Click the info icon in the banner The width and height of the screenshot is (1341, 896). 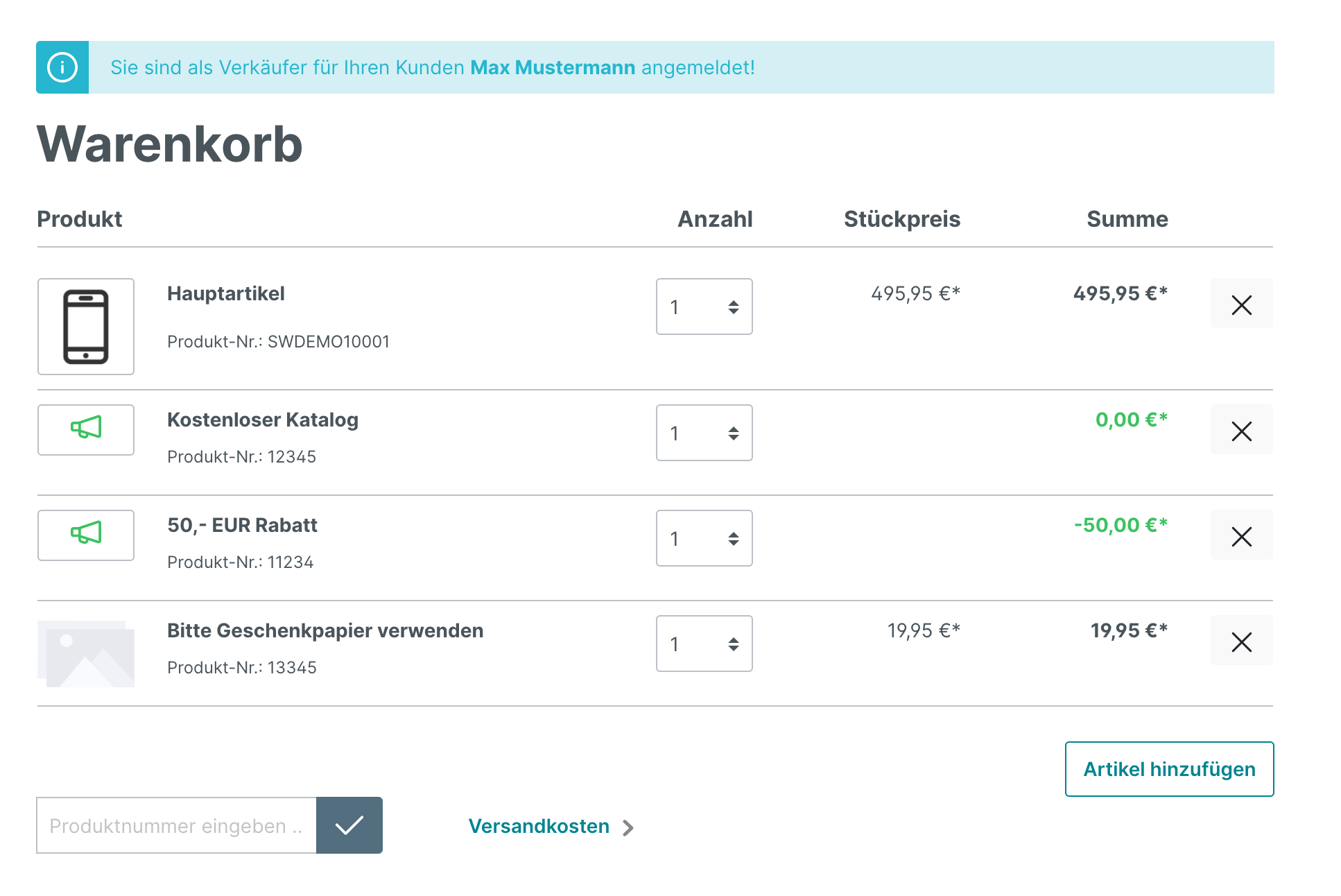click(x=62, y=67)
